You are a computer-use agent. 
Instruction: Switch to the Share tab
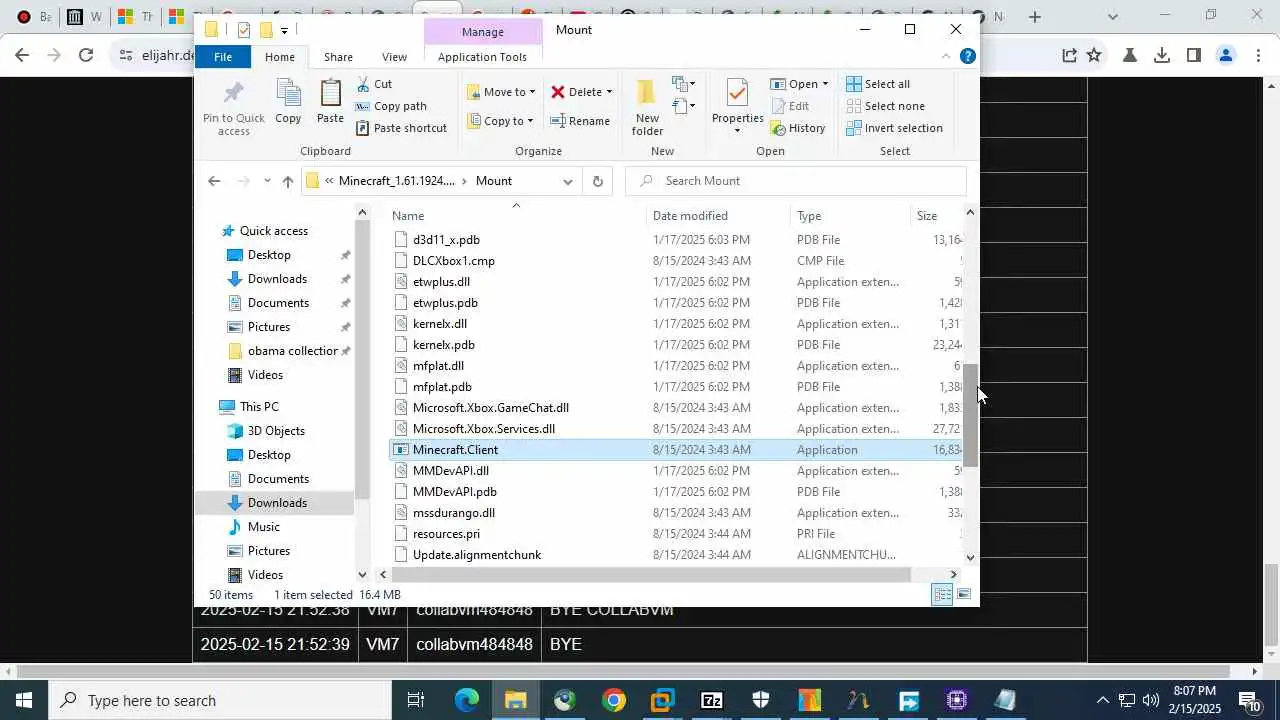[338, 57]
